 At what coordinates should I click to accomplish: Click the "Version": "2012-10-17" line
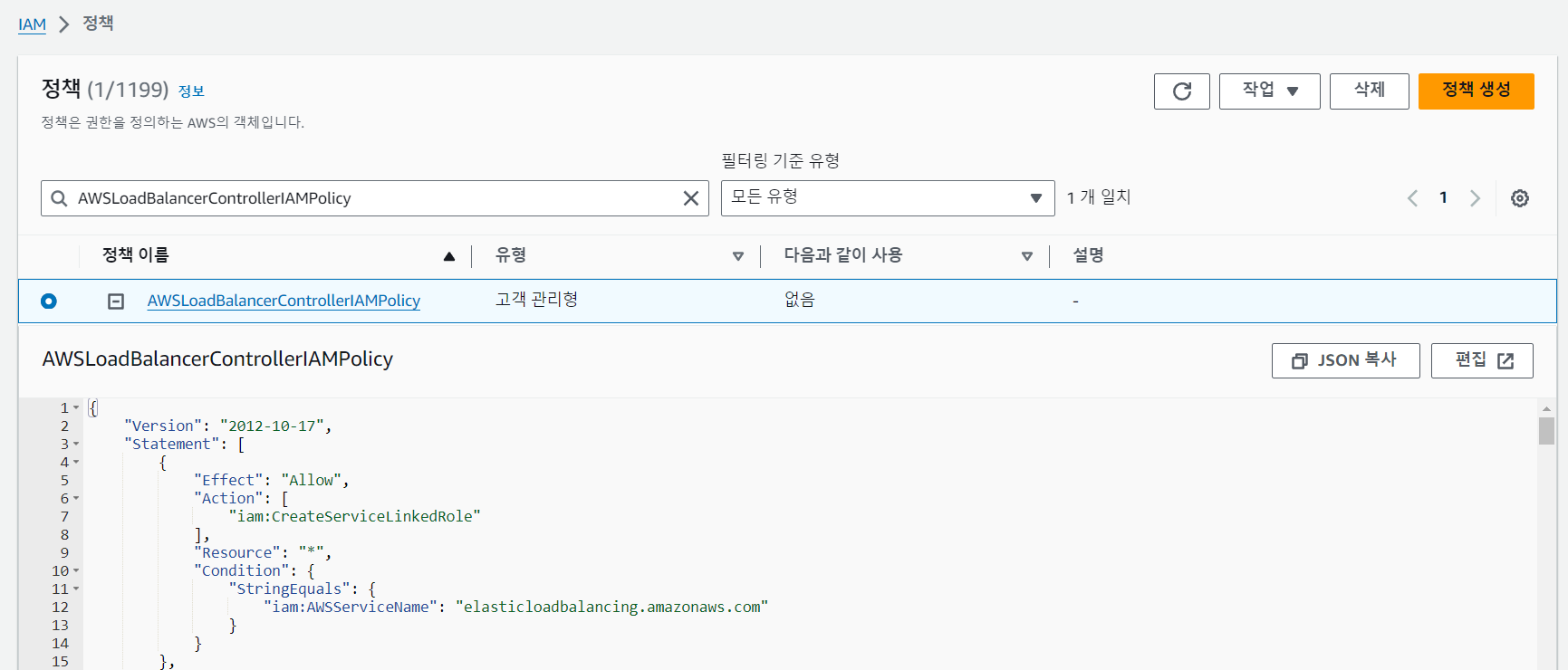(227, 426)
